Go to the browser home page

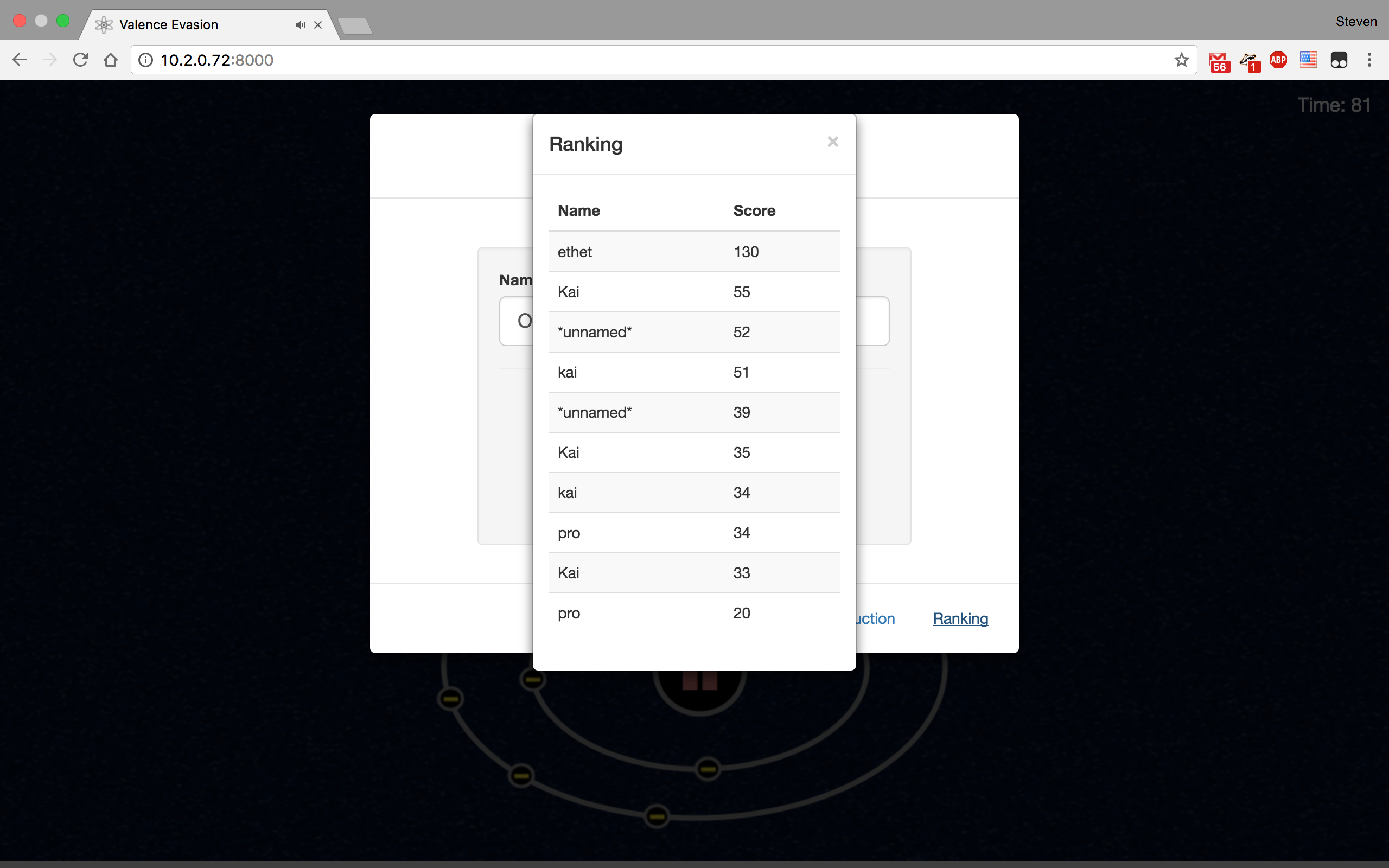coord(111,60)
